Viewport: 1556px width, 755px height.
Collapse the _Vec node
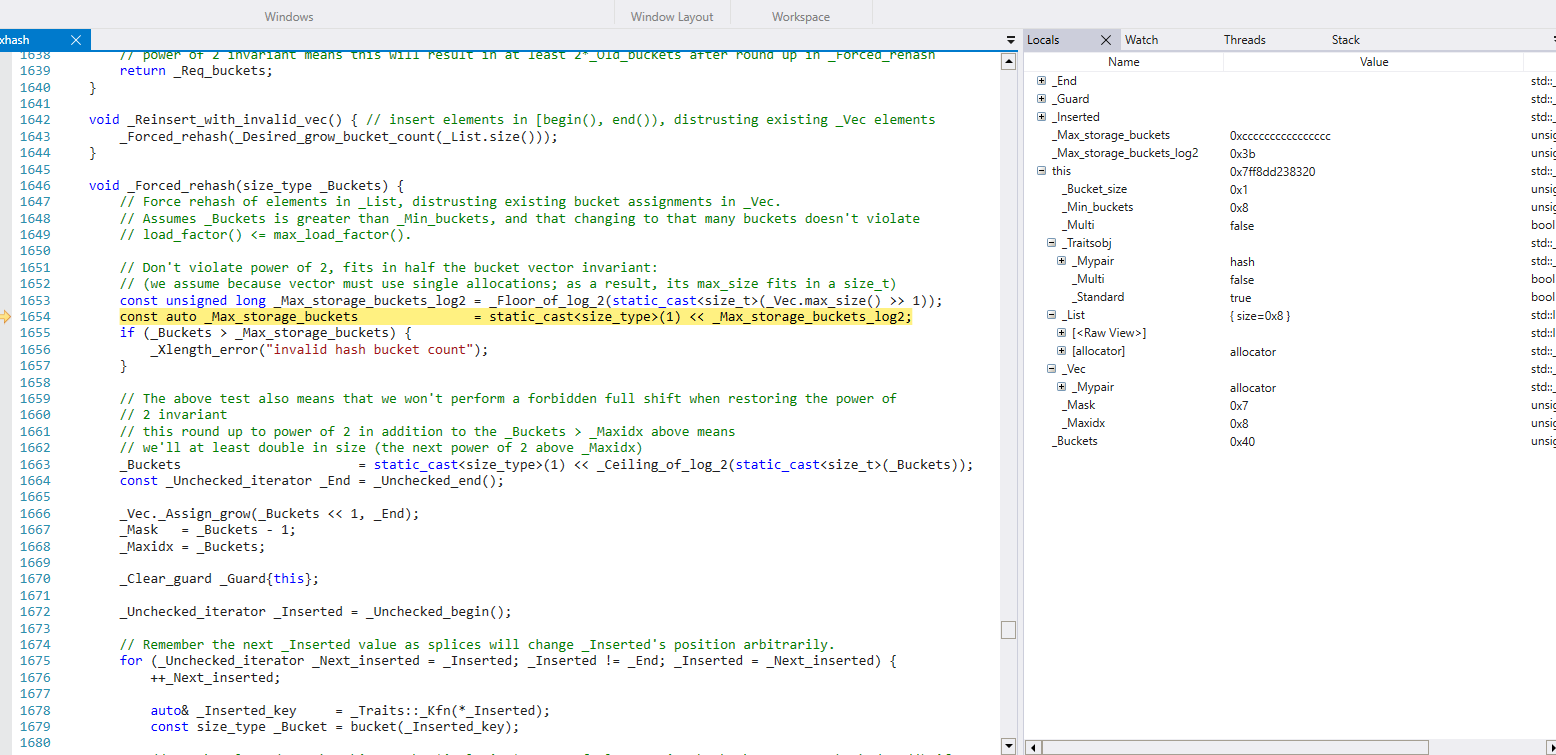click(1051, 368)
